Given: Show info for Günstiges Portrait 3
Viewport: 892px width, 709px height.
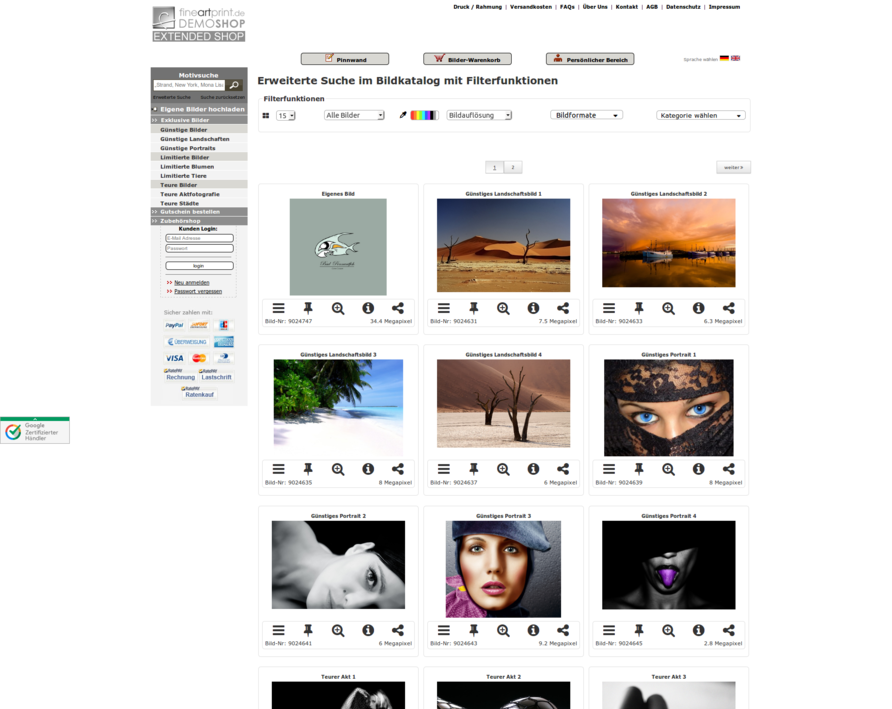Looking at the screenshot, I should click(x=533, y=630).
